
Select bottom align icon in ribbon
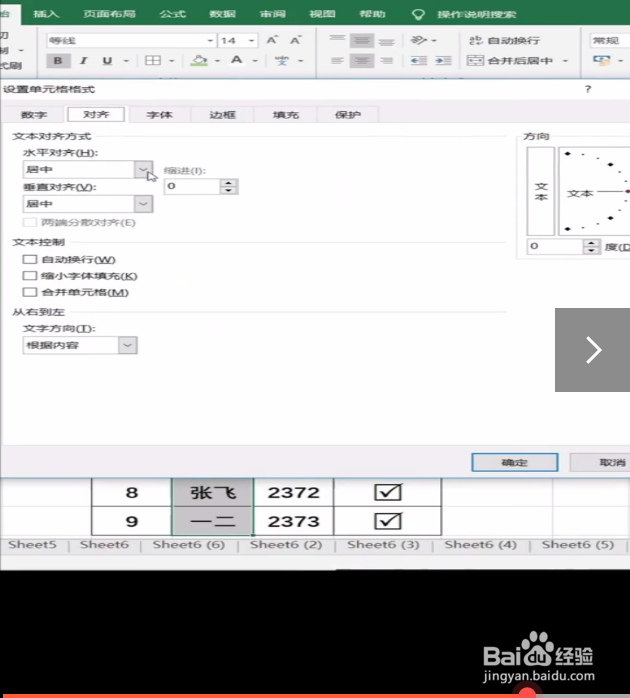[x=386, y=41]
